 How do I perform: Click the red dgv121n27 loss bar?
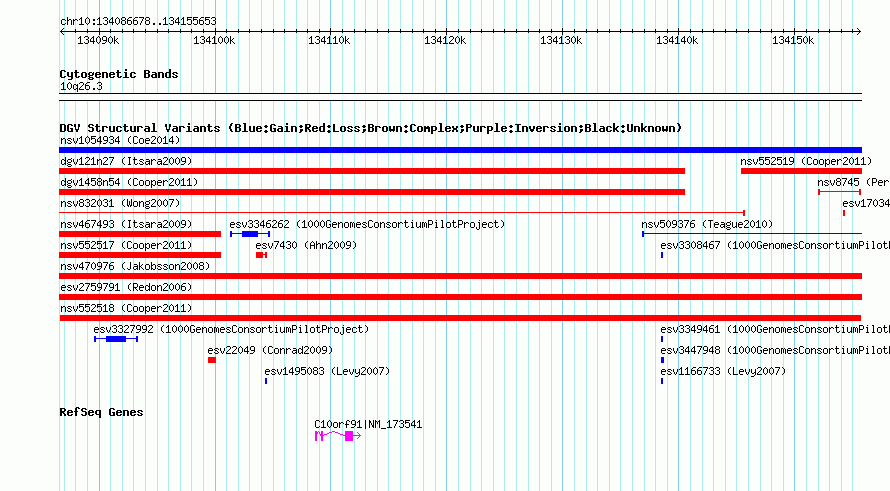(372, 171)
